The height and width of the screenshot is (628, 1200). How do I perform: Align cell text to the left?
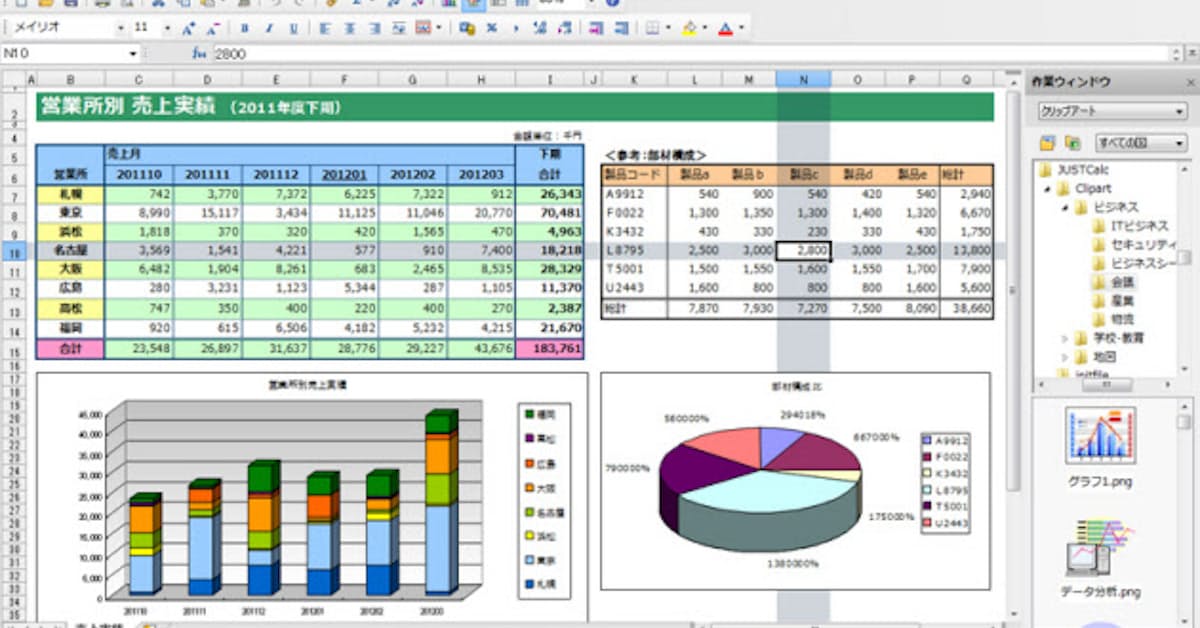coord(325,28)
